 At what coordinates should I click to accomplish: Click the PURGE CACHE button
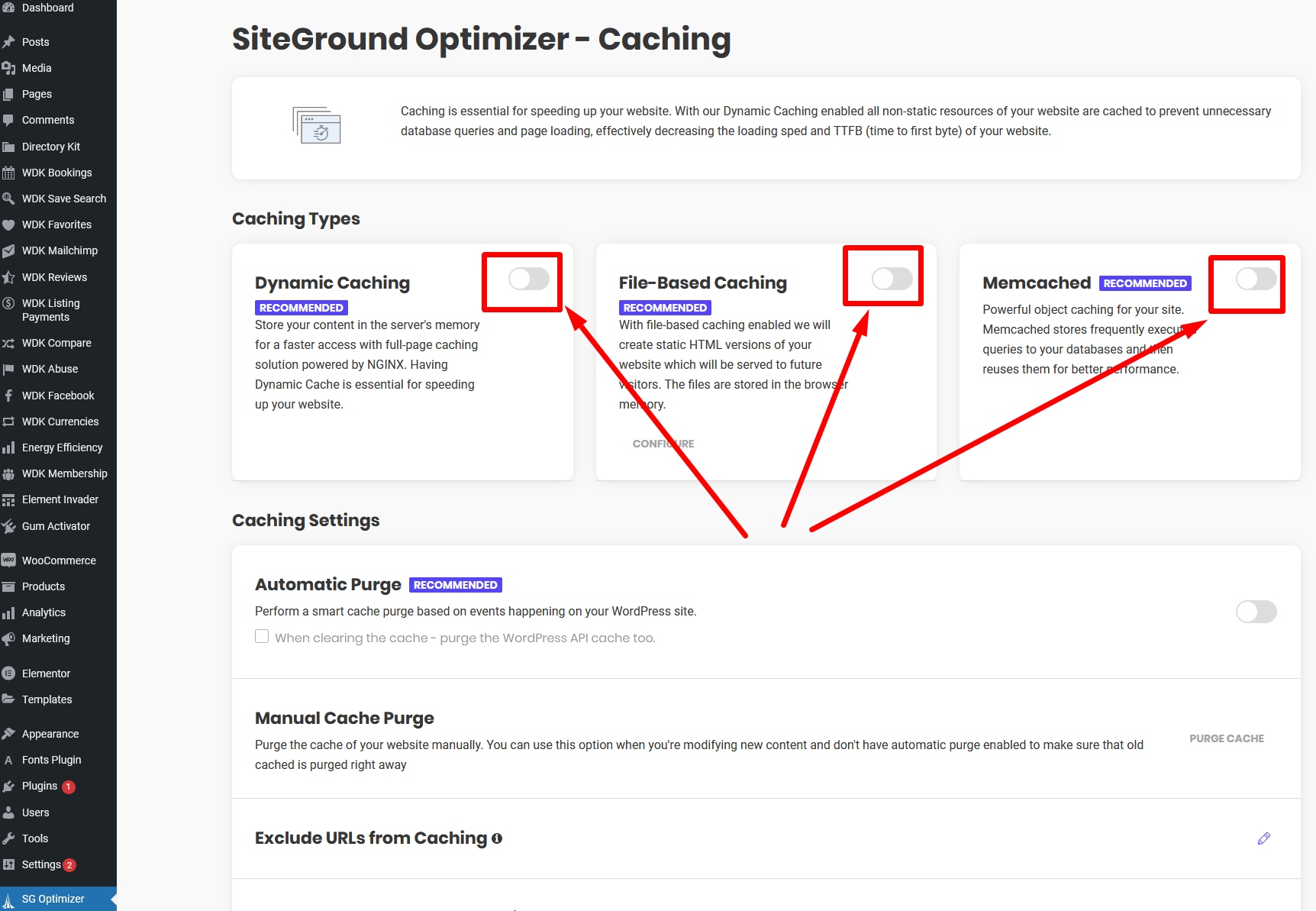(x=1227, y=738)
